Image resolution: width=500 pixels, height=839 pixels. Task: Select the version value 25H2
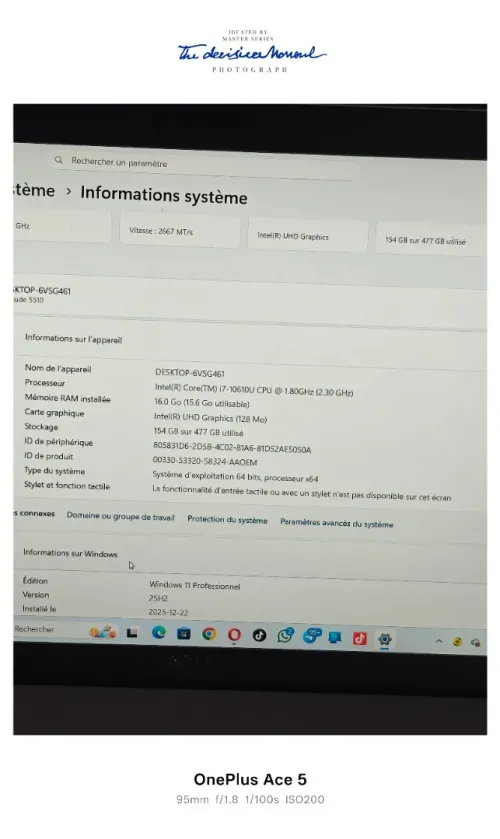click(x=158, y=598)
